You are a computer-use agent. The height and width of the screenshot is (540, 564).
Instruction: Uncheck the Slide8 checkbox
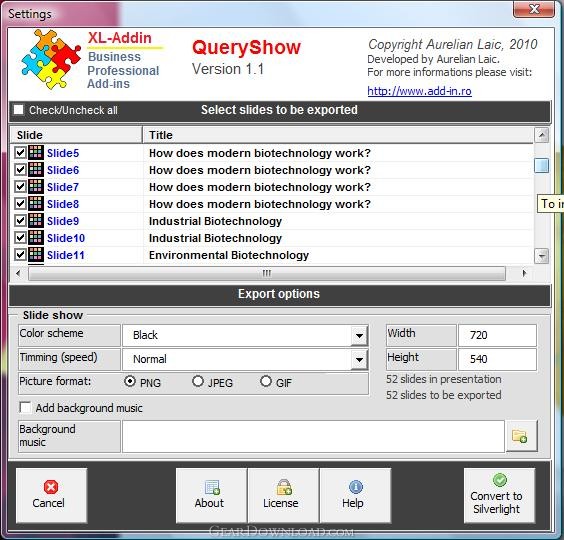tap(20, 204)
